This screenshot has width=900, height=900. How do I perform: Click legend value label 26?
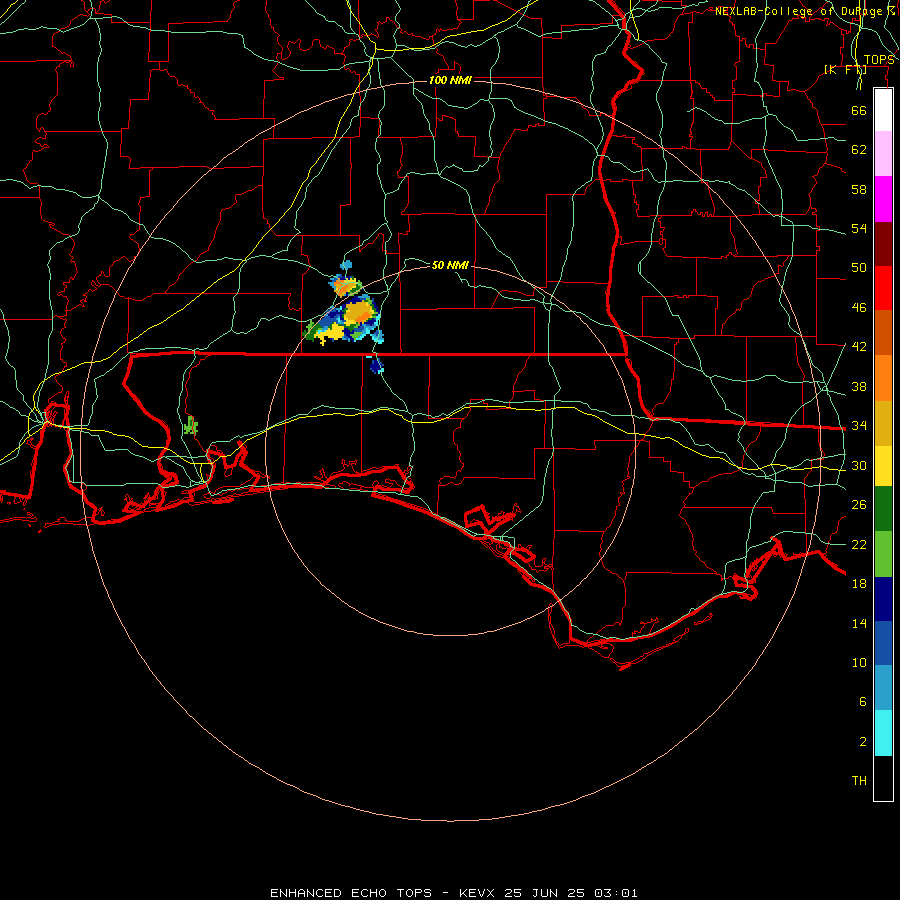(859, 505)
